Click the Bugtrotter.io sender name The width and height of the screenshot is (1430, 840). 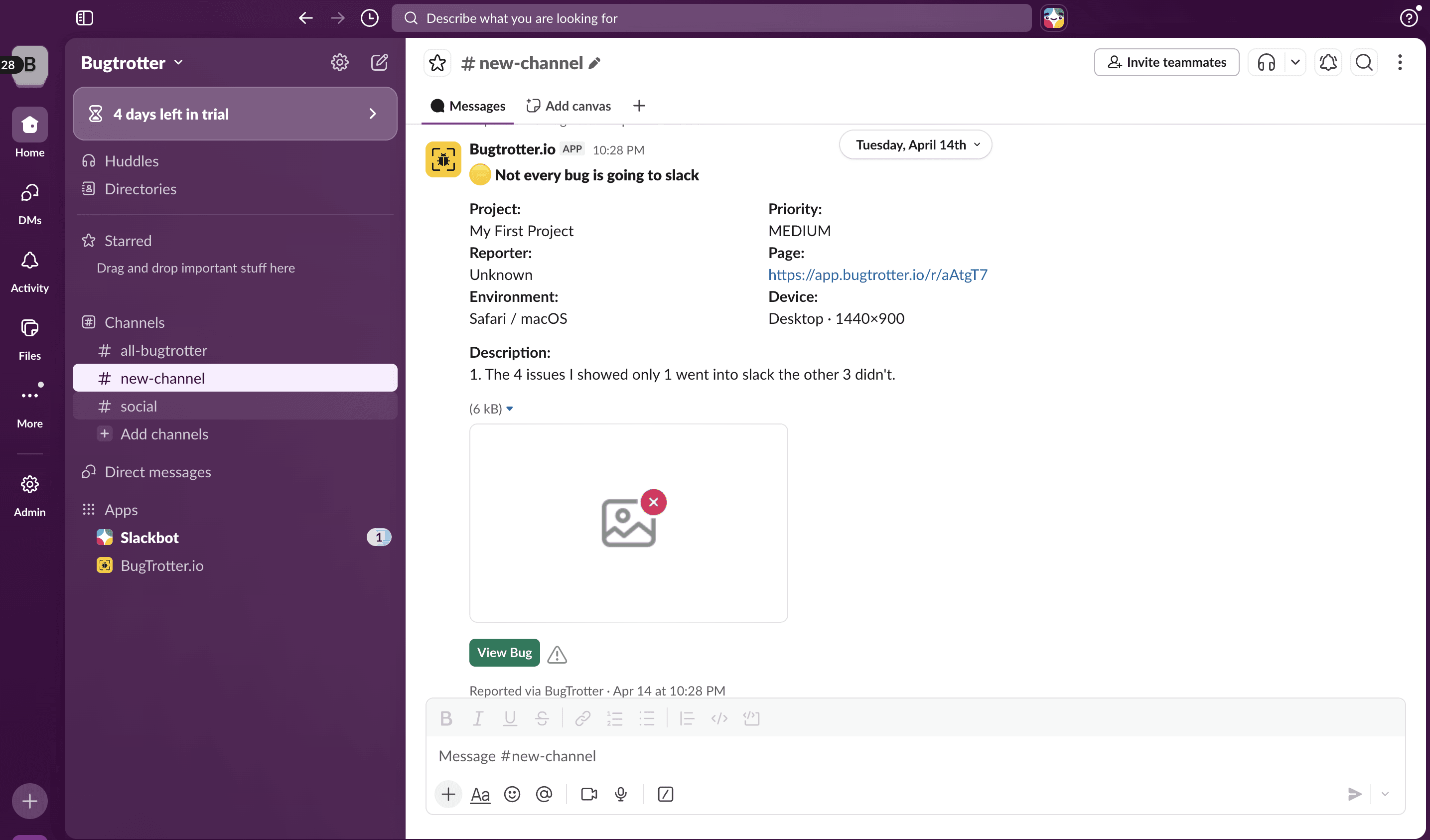point(512,149)
